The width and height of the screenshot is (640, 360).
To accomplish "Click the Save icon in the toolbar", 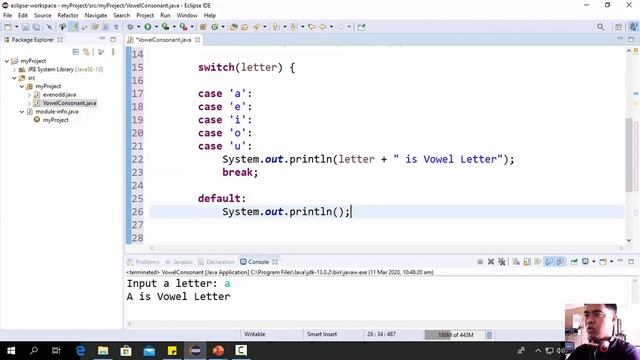I will 25,27.
